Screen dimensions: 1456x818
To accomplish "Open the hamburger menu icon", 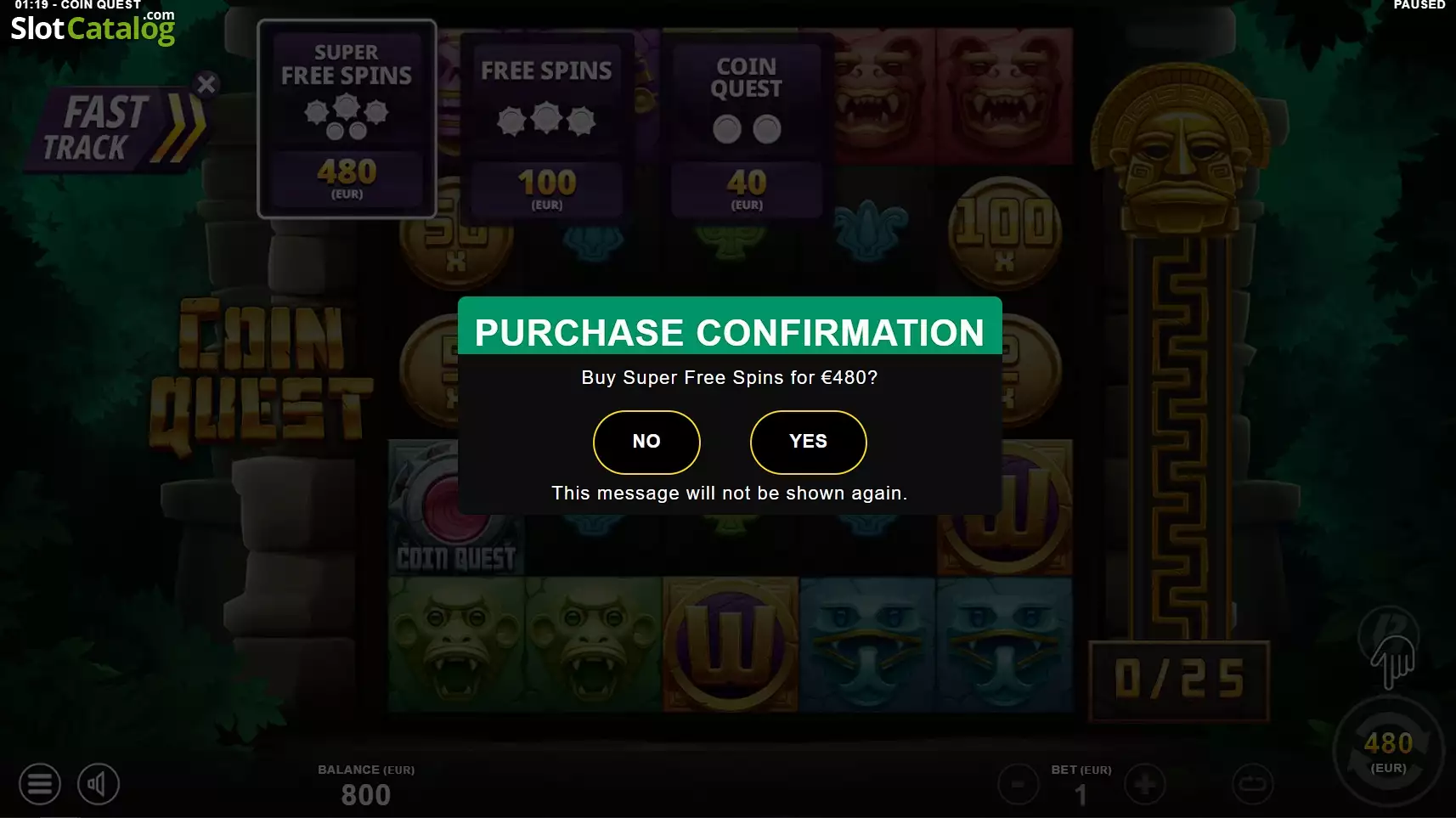I will pos(40,784).
